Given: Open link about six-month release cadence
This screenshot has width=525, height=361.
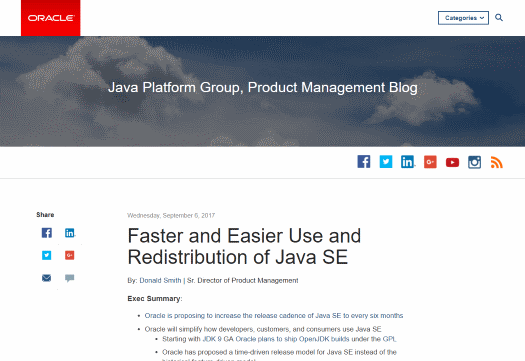Looking at the screenshot, I should point(274,315).
